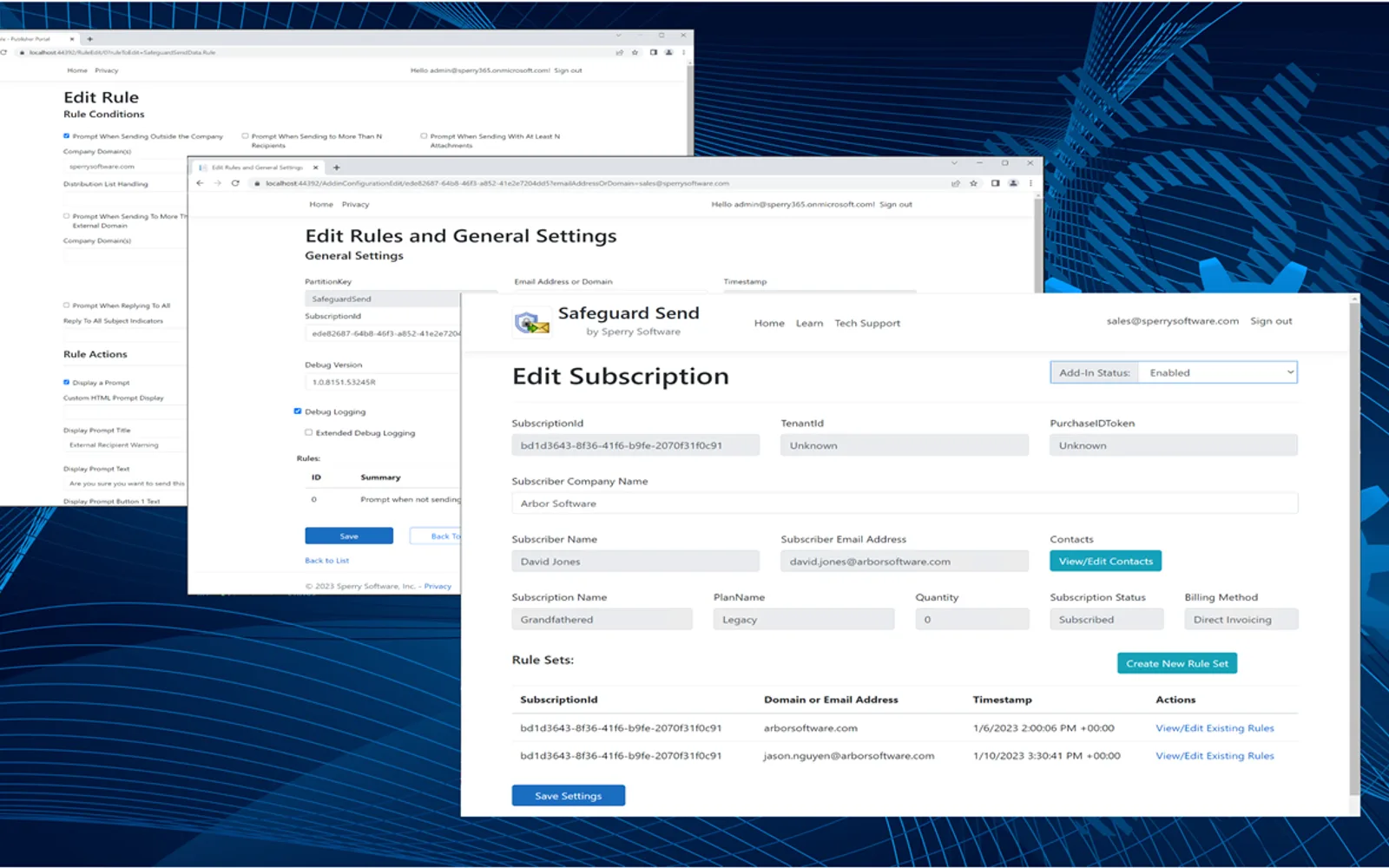
Task: Open View/Edit Existing Rules for arborsoftware.com
Action: (x=1215, y=728)
